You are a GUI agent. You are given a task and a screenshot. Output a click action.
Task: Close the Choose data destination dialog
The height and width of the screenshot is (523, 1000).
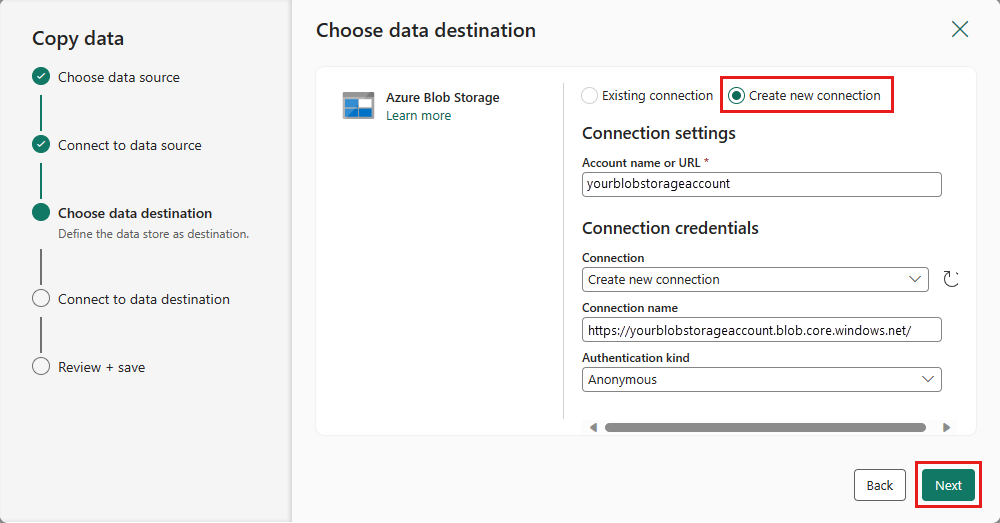tap(960, 29)
